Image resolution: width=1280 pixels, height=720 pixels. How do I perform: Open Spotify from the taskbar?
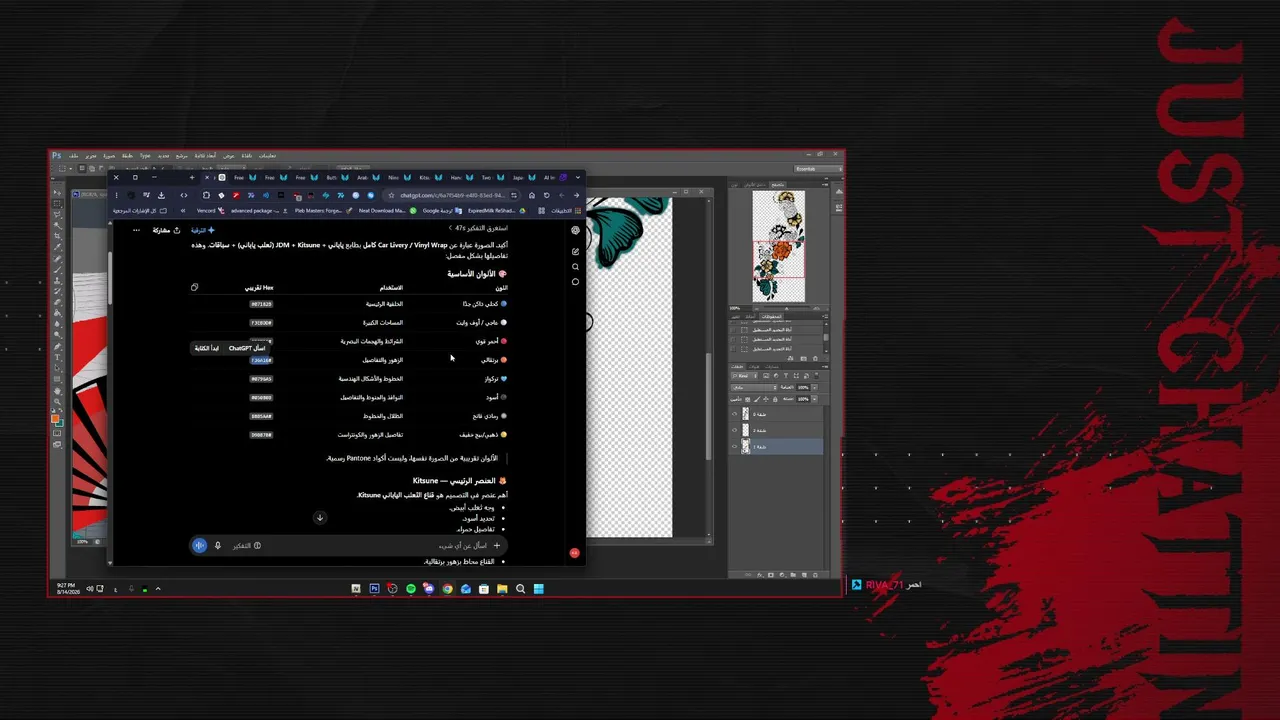[x=411, y=589]
